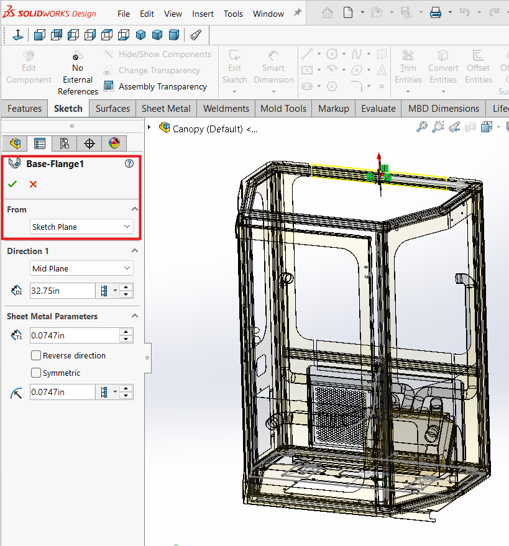Open the Print dropdown arrow
The width and height of the screenshot is (509, 546).
pyautogui.click(x=450, y=12)
